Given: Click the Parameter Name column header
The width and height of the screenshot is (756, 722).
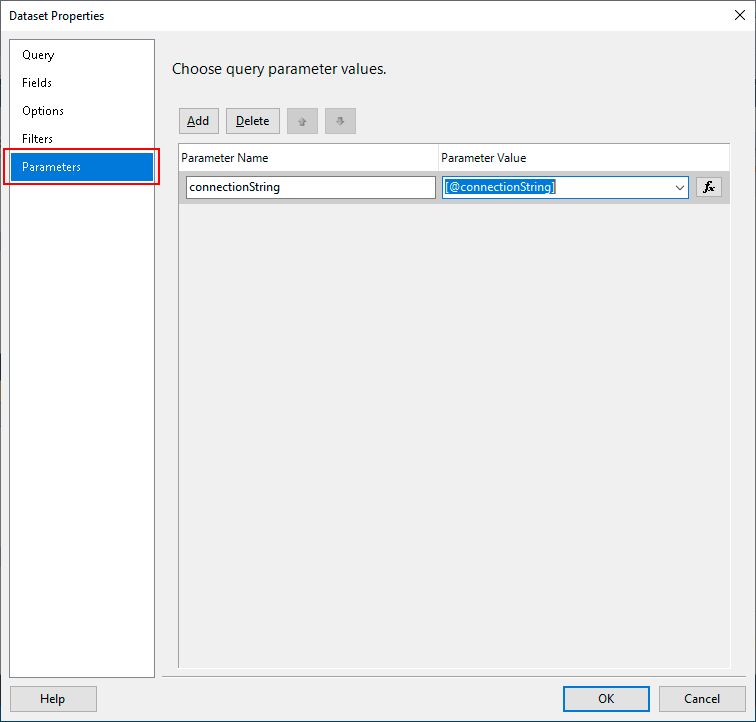Looking at the screenshot, I should point(308,158).
